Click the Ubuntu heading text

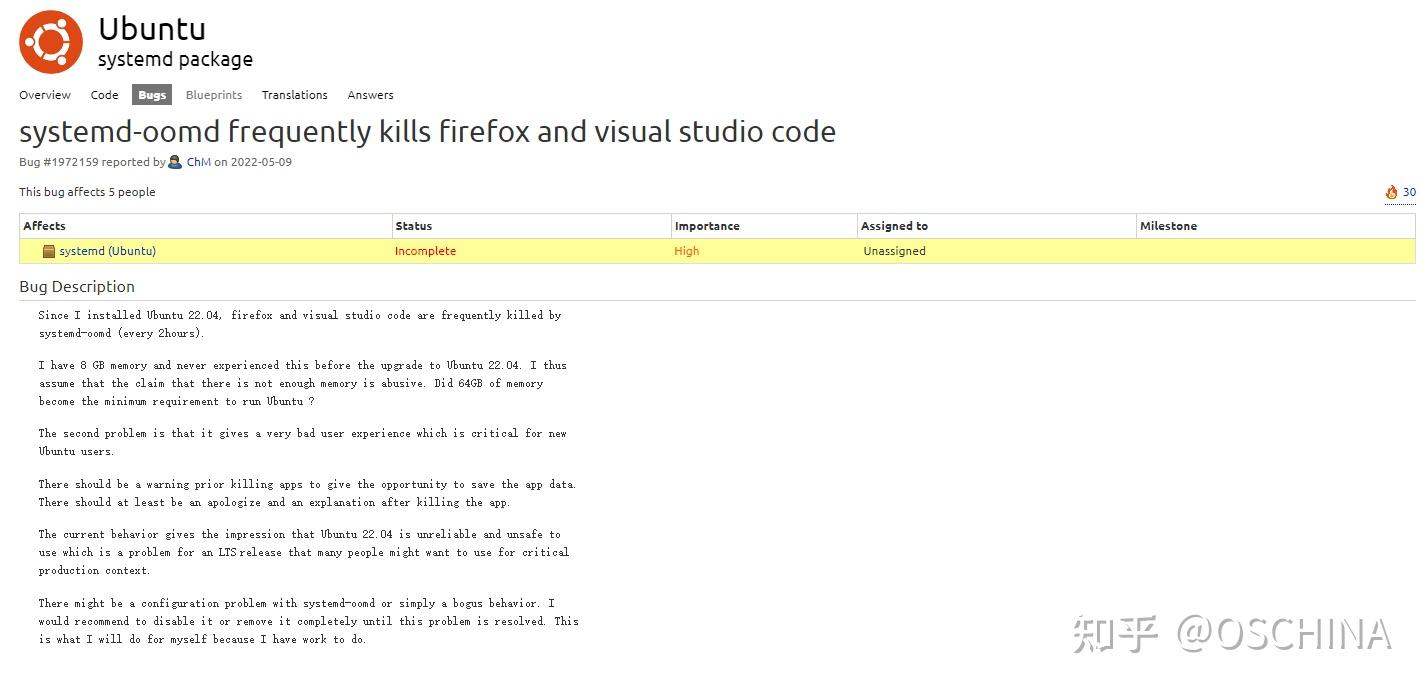152,29
